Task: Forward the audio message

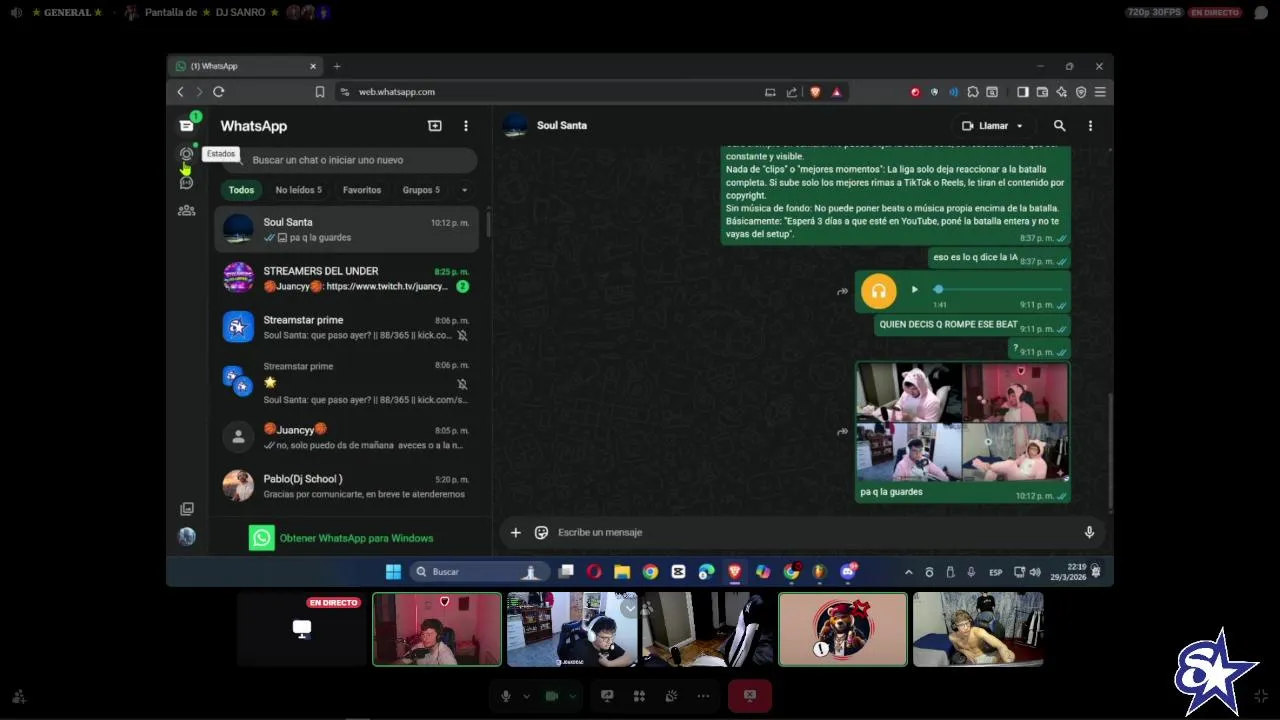Action: (842, 292)
